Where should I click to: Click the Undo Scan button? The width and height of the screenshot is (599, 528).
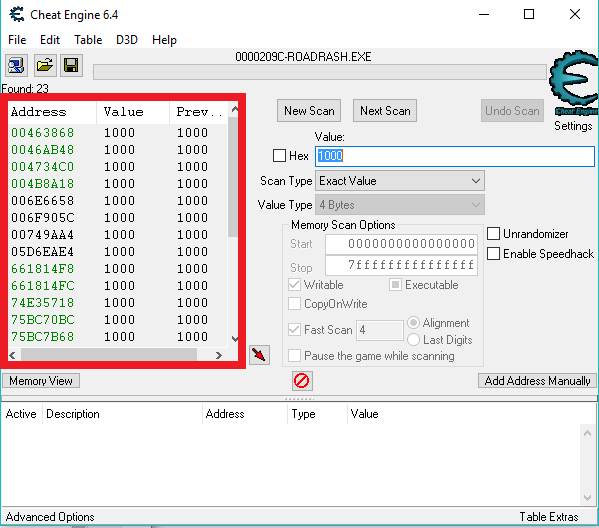[x=512, y=111]
